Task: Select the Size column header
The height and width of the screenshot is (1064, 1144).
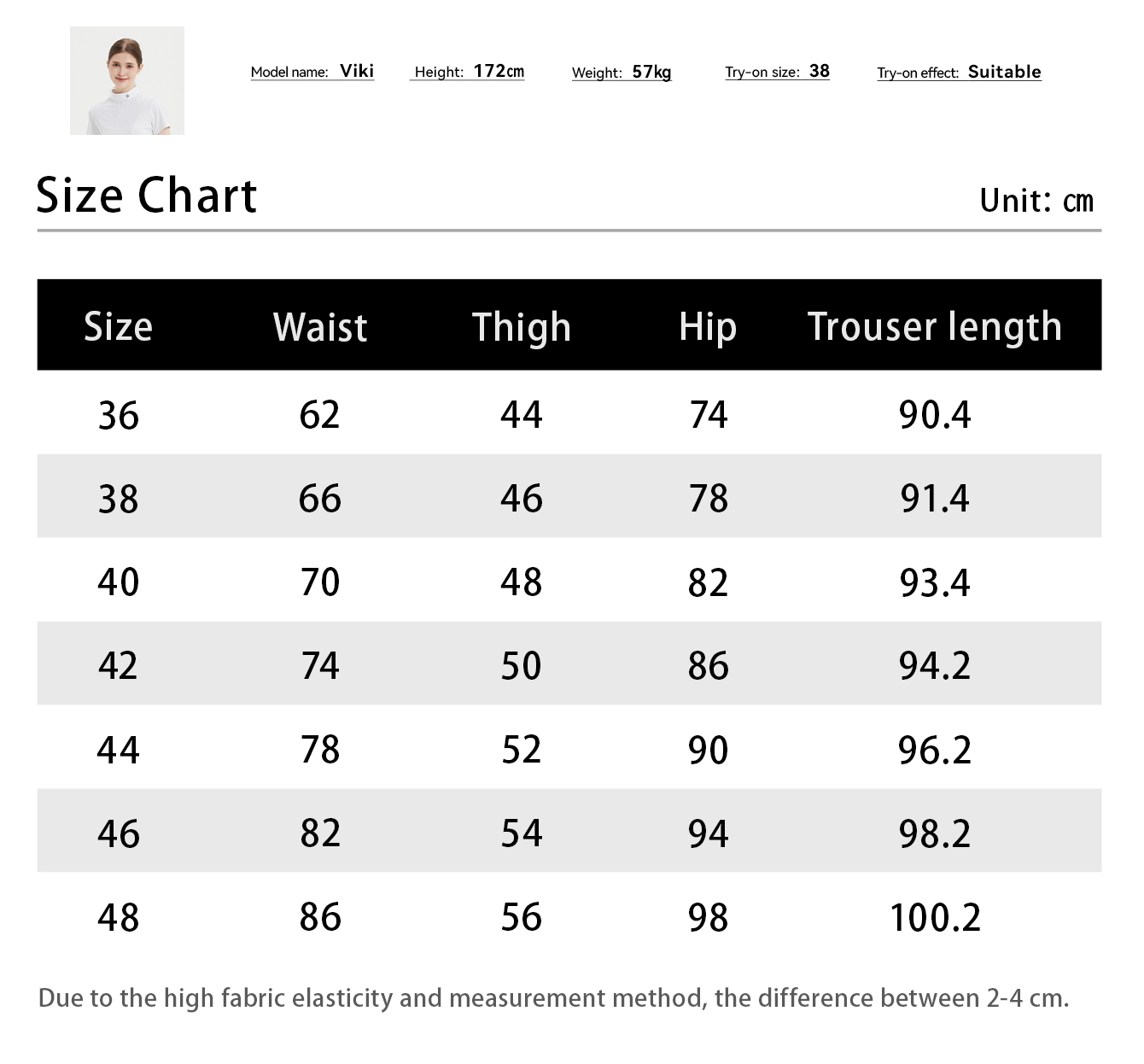Action: click(x=118, y=326)
